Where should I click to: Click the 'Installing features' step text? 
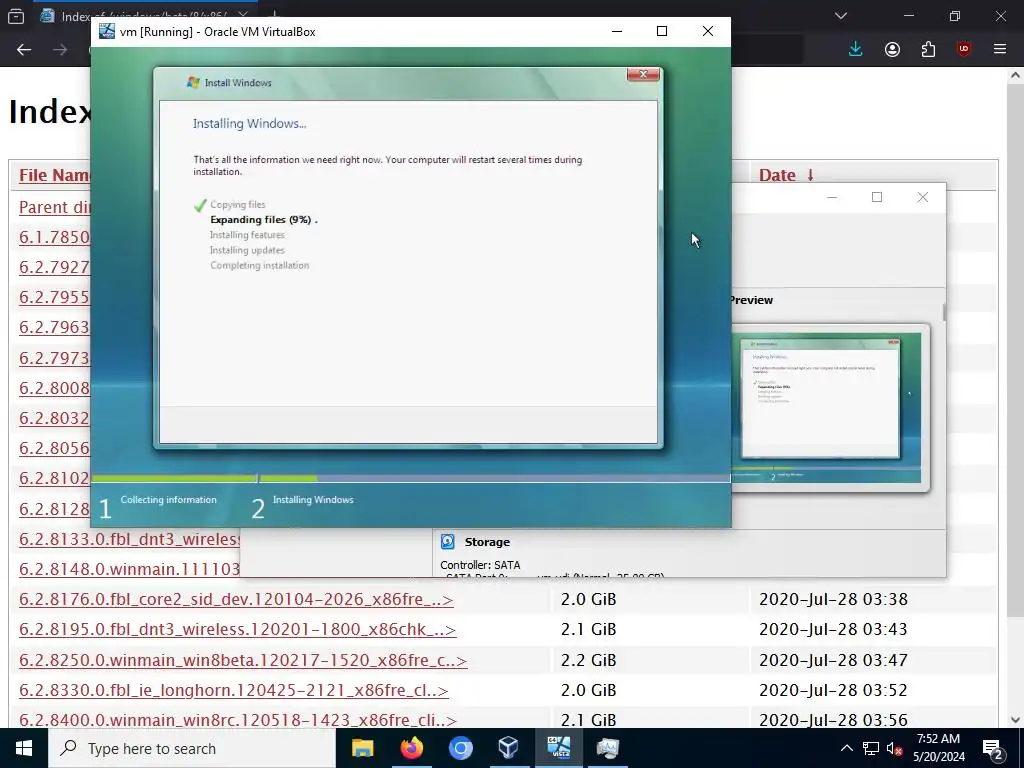tap(247, 235)
